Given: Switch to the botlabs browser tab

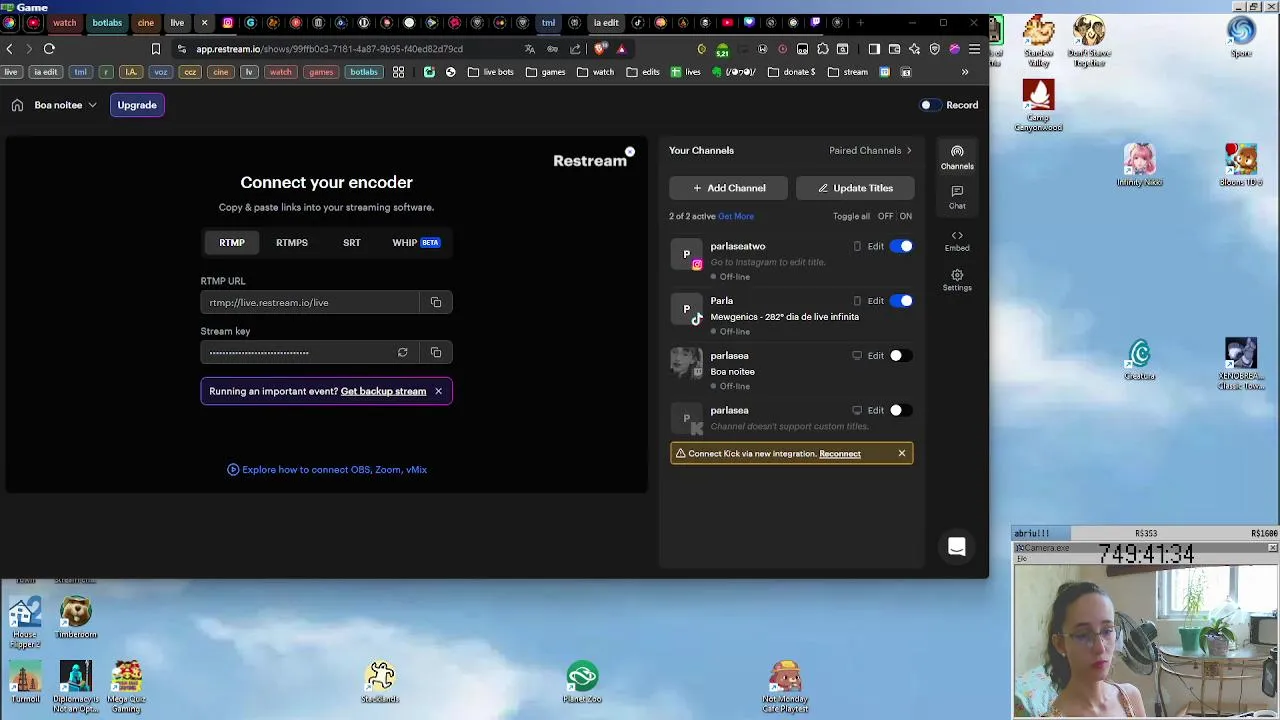Looking at the screenshot, I should [x=107, y=22].
